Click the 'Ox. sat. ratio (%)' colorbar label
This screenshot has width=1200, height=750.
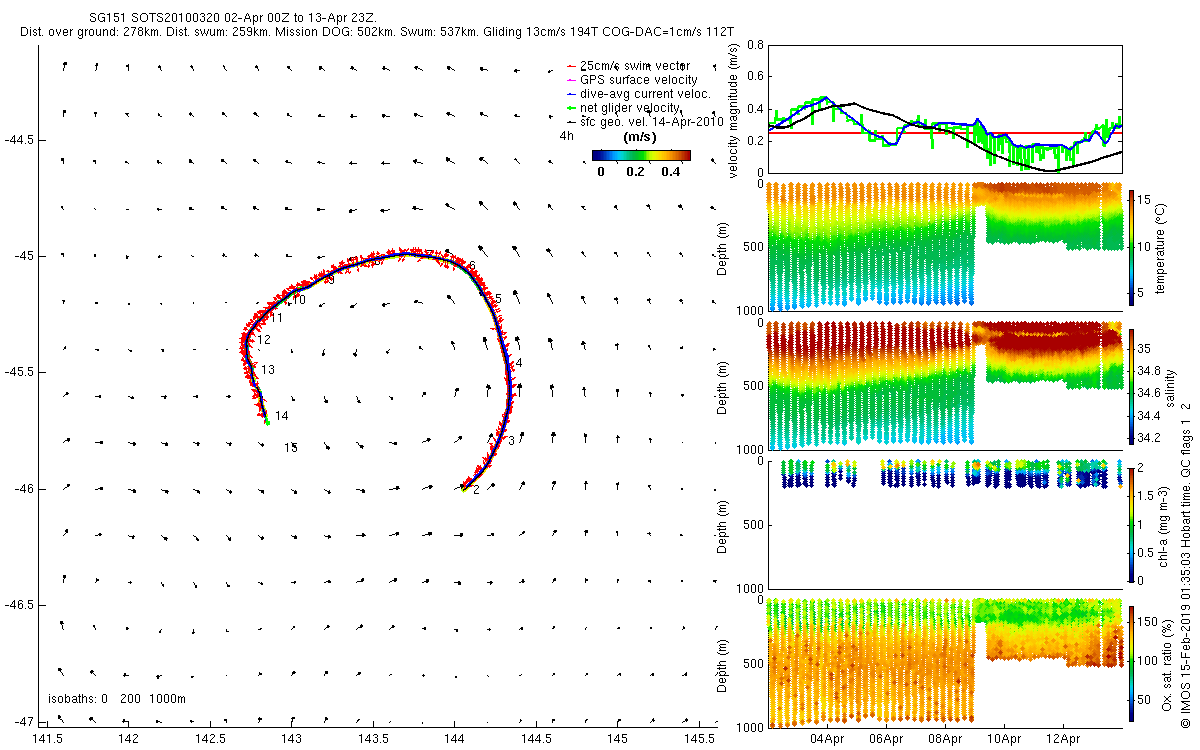pyautogui.click(x=1166, y=663)
